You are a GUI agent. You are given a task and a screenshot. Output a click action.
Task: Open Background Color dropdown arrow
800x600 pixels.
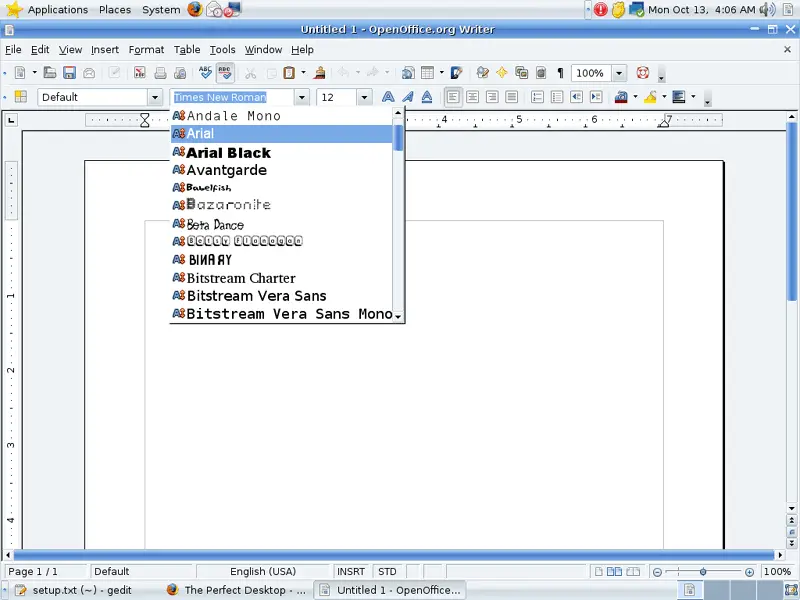click(x=693, y=96)
